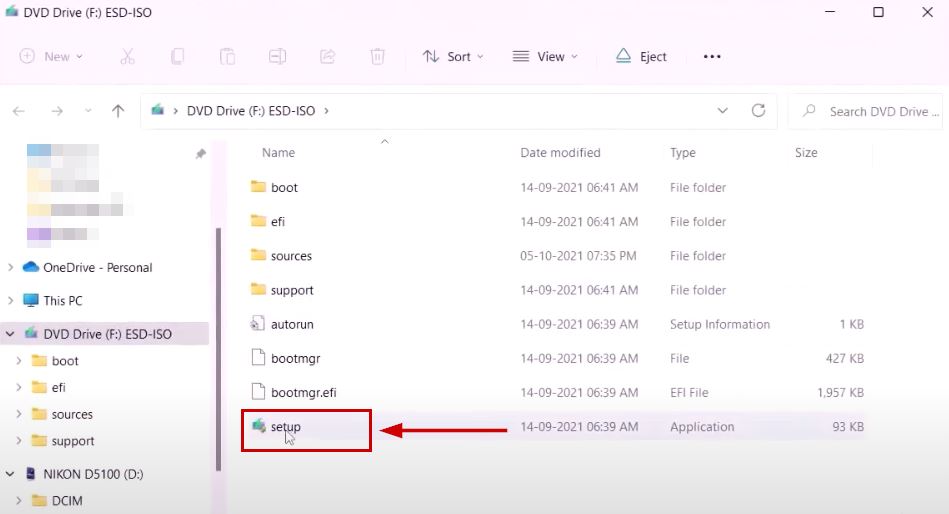Go forward with the Forward arrow
This screenshot has width=949, height=514.
[57, 111]
